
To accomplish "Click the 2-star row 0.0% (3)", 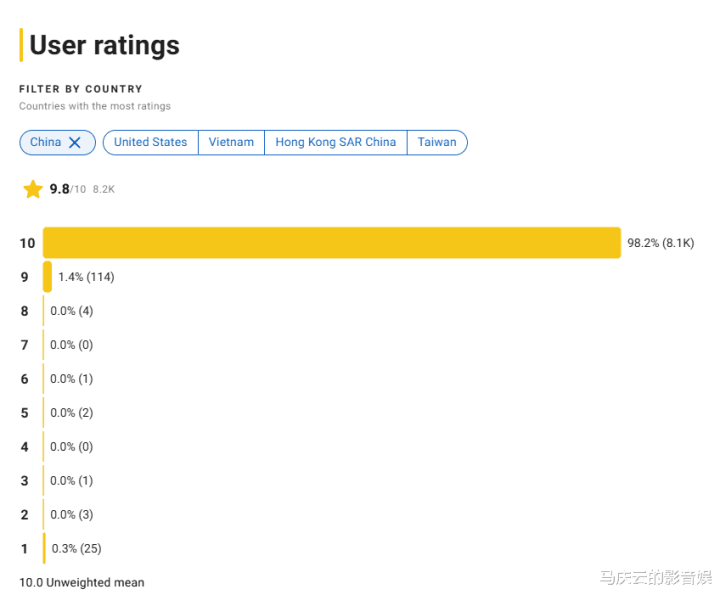I will point(72,515).
